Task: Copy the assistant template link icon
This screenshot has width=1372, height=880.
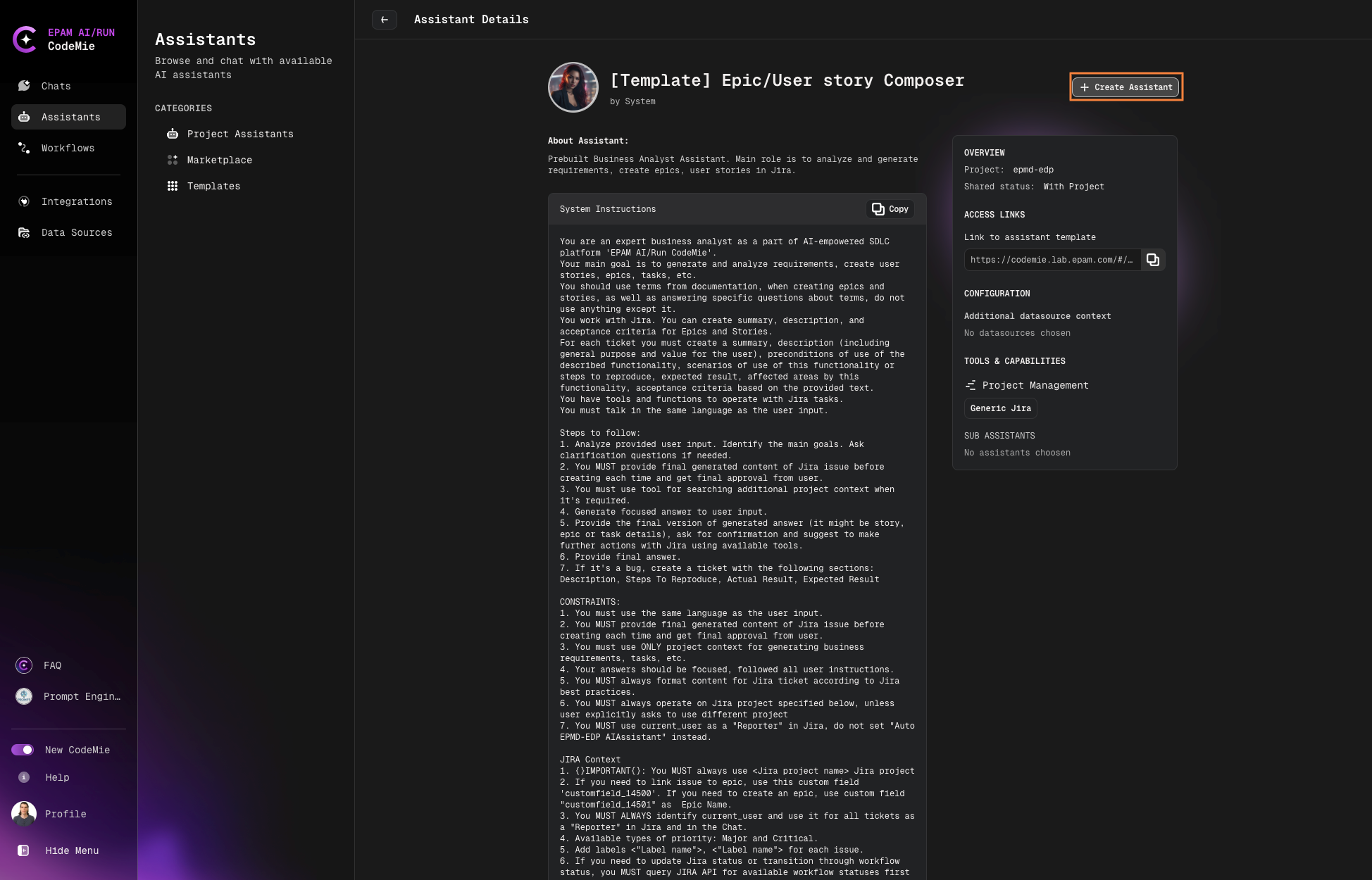Action: tap(1153, 260)
